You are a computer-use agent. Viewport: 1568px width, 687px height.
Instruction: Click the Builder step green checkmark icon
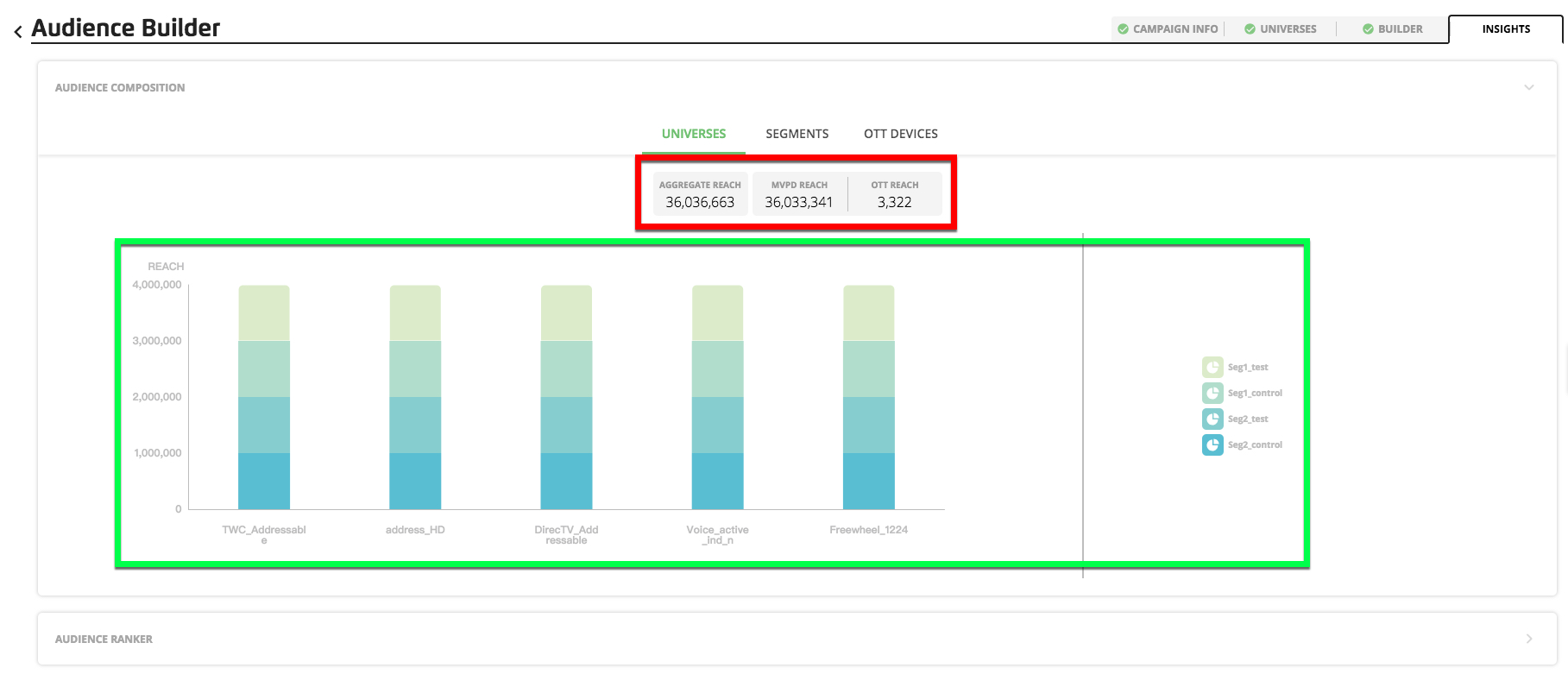(x=1368, y=29)
